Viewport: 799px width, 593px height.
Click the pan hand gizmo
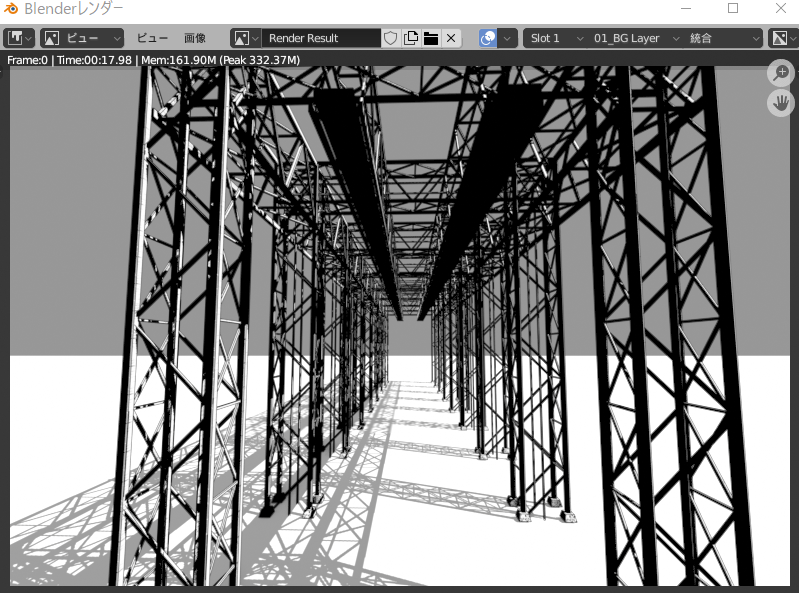tap(781, 103)
